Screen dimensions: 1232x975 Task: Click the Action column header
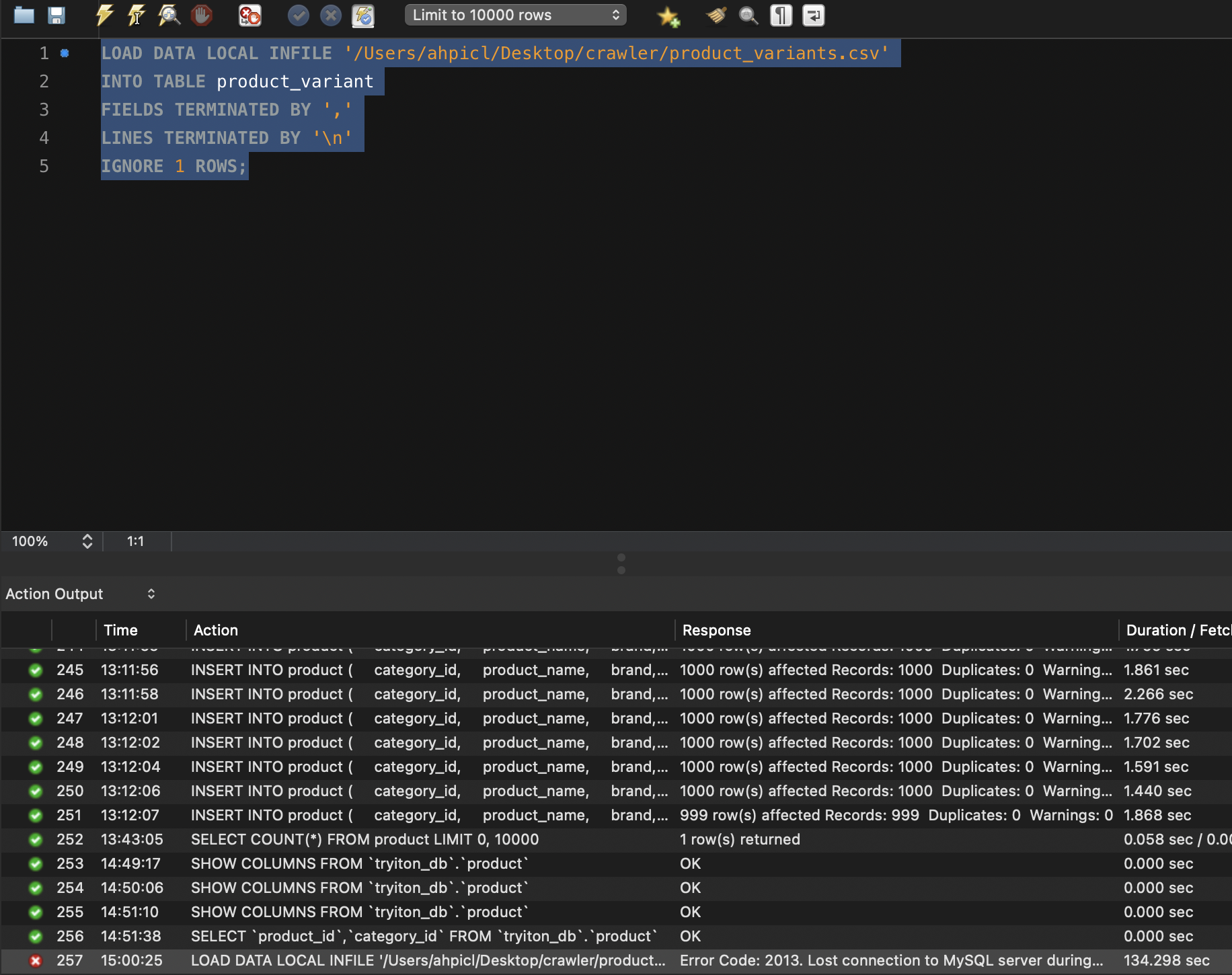[x=216, y=630]
